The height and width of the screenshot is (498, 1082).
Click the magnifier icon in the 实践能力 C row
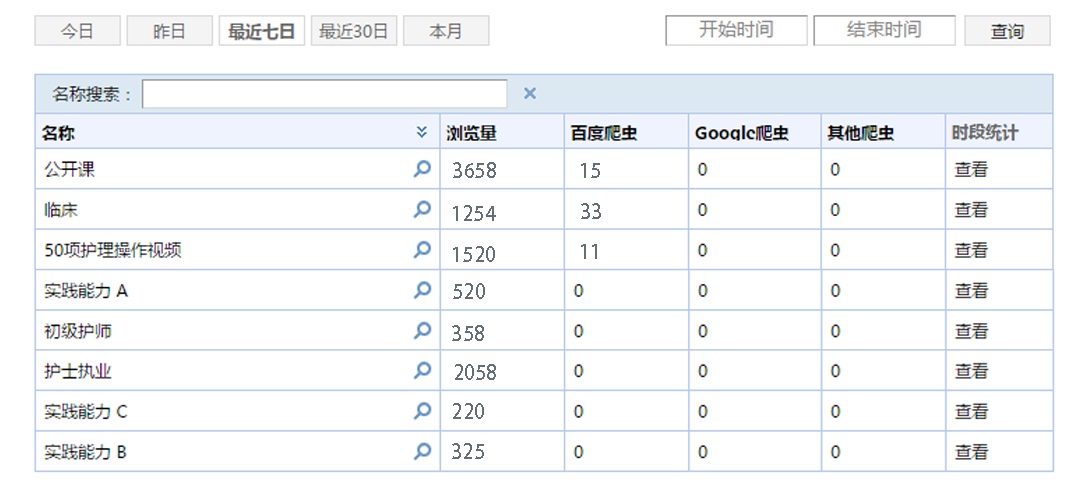422,412
